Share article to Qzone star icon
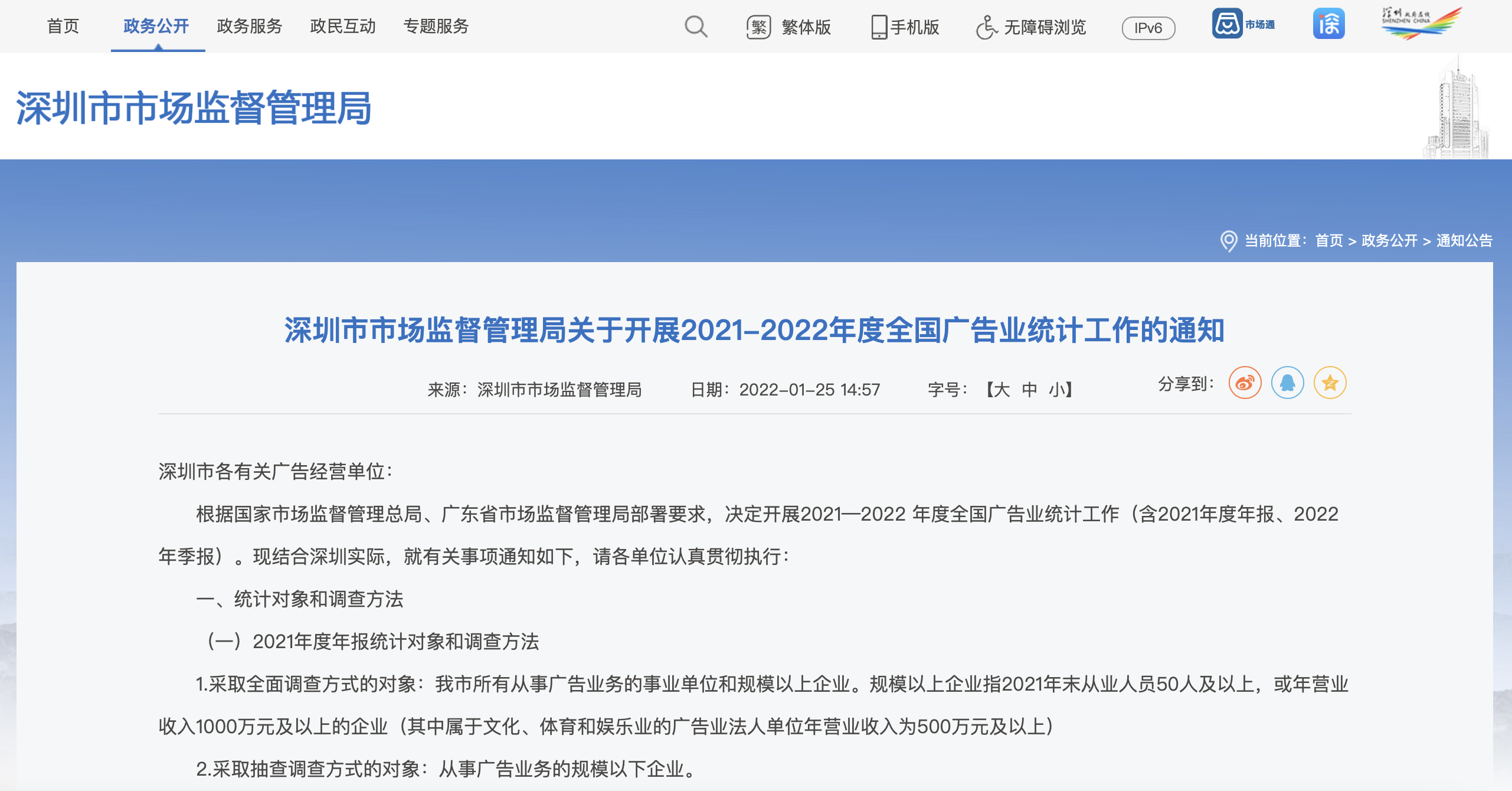Viewport: 1512px width, 791px height. (x=1330, y=383)
